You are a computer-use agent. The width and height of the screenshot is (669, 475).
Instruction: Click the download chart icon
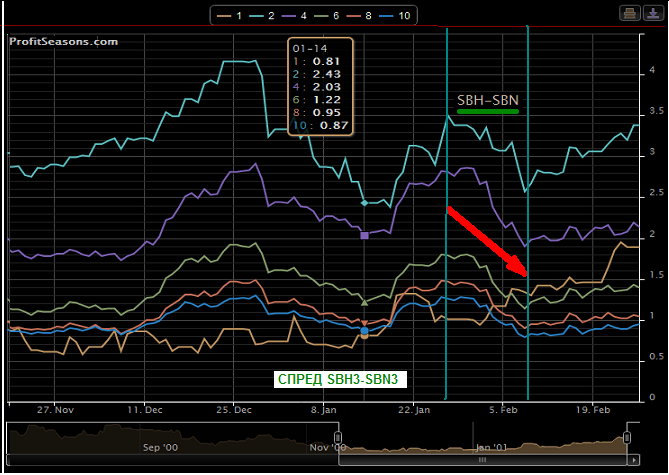coord(653,13)
